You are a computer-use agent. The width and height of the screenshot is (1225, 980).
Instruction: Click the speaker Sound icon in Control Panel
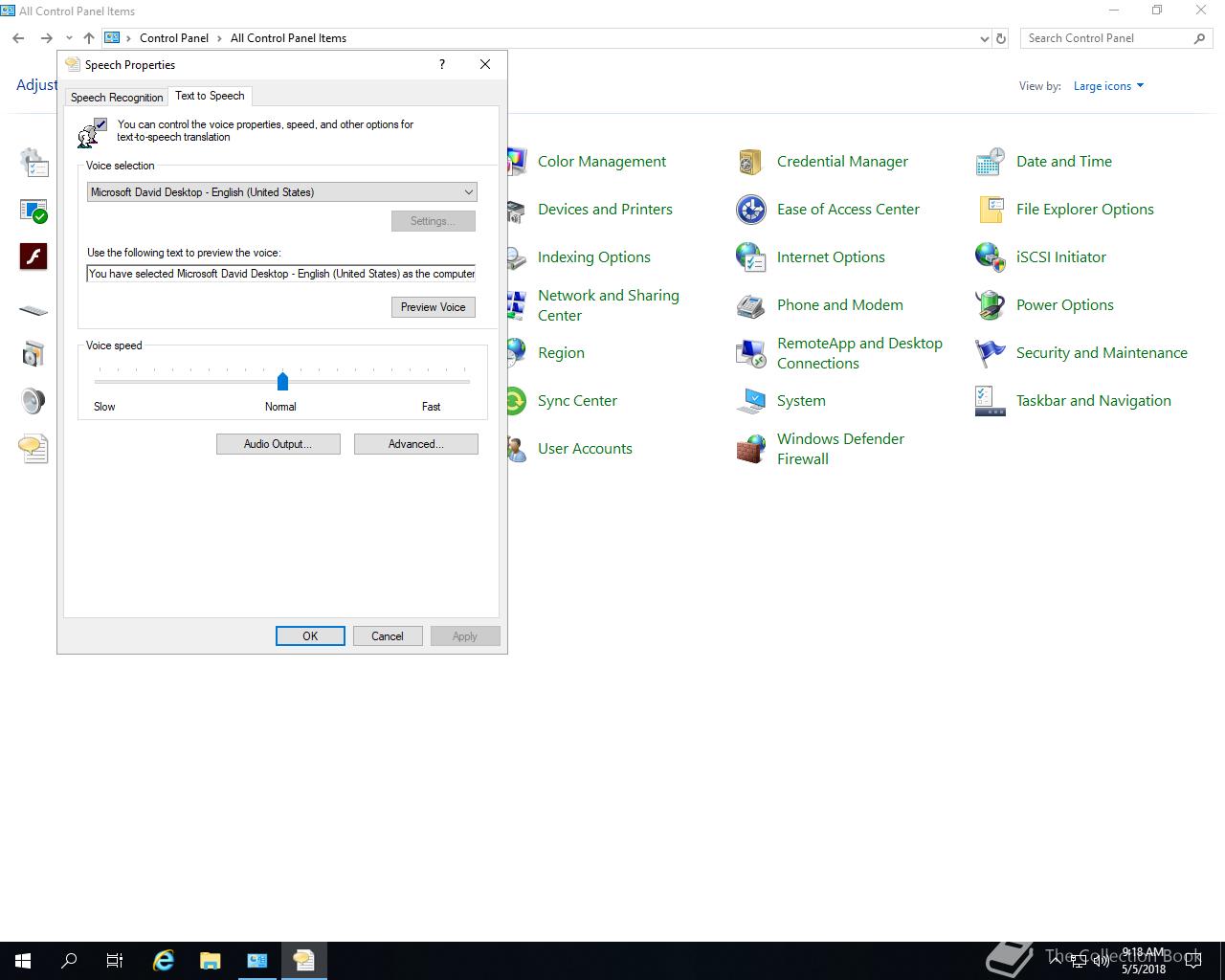(33, 400)
